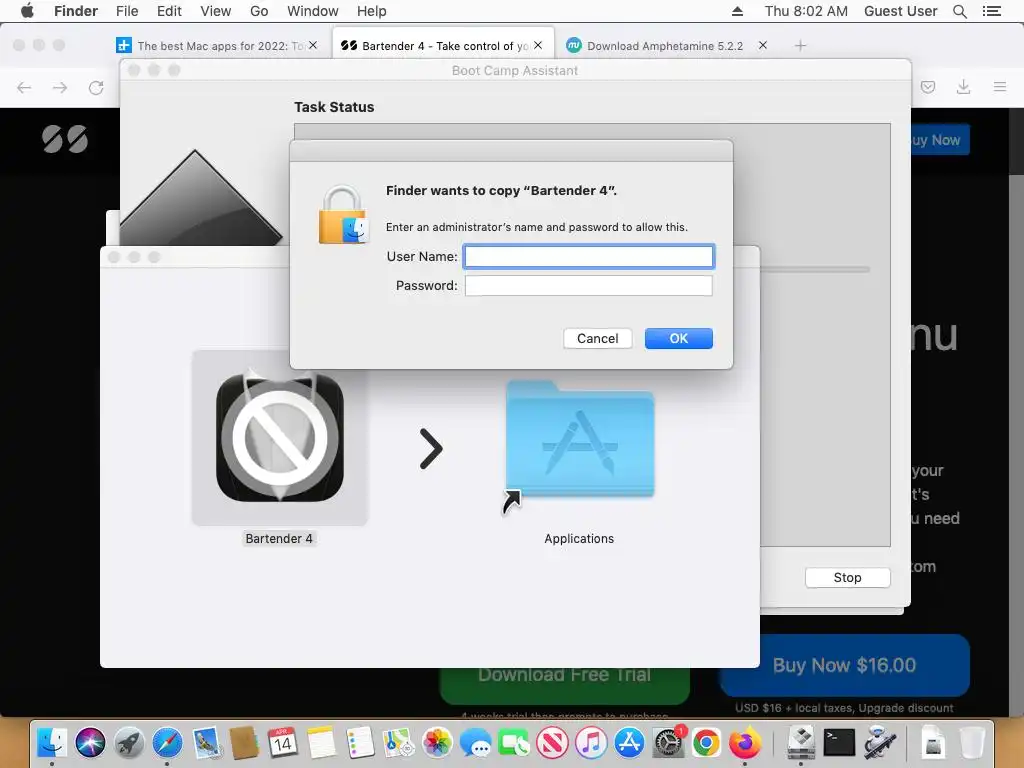The height and width of the screenshot is (768, 1024).
Task: Open Notification Center list icon
Action: (992, 11)
